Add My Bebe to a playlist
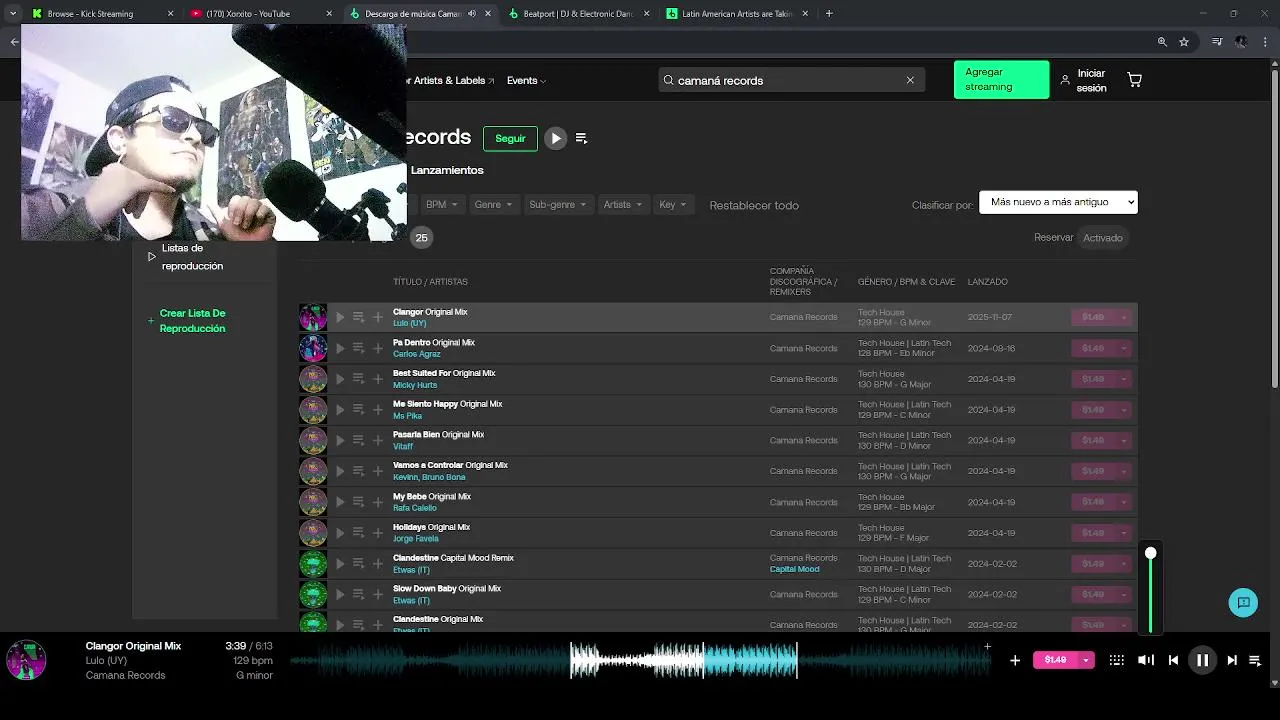 [378, 502]
